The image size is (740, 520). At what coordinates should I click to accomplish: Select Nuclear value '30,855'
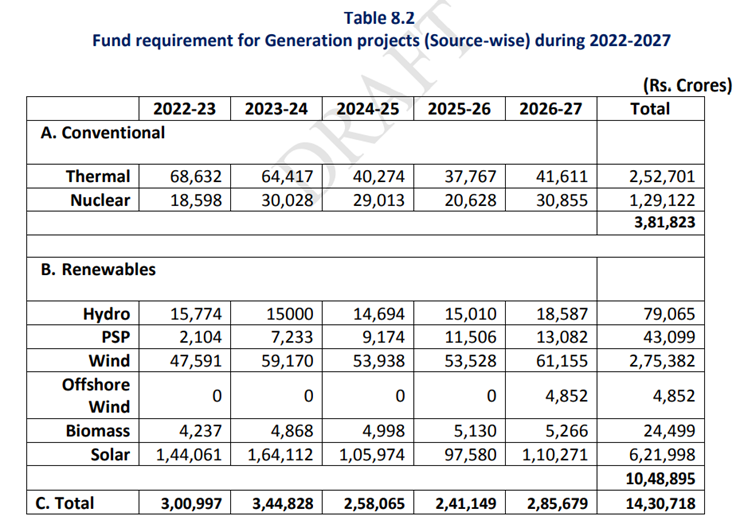point(562,200)
